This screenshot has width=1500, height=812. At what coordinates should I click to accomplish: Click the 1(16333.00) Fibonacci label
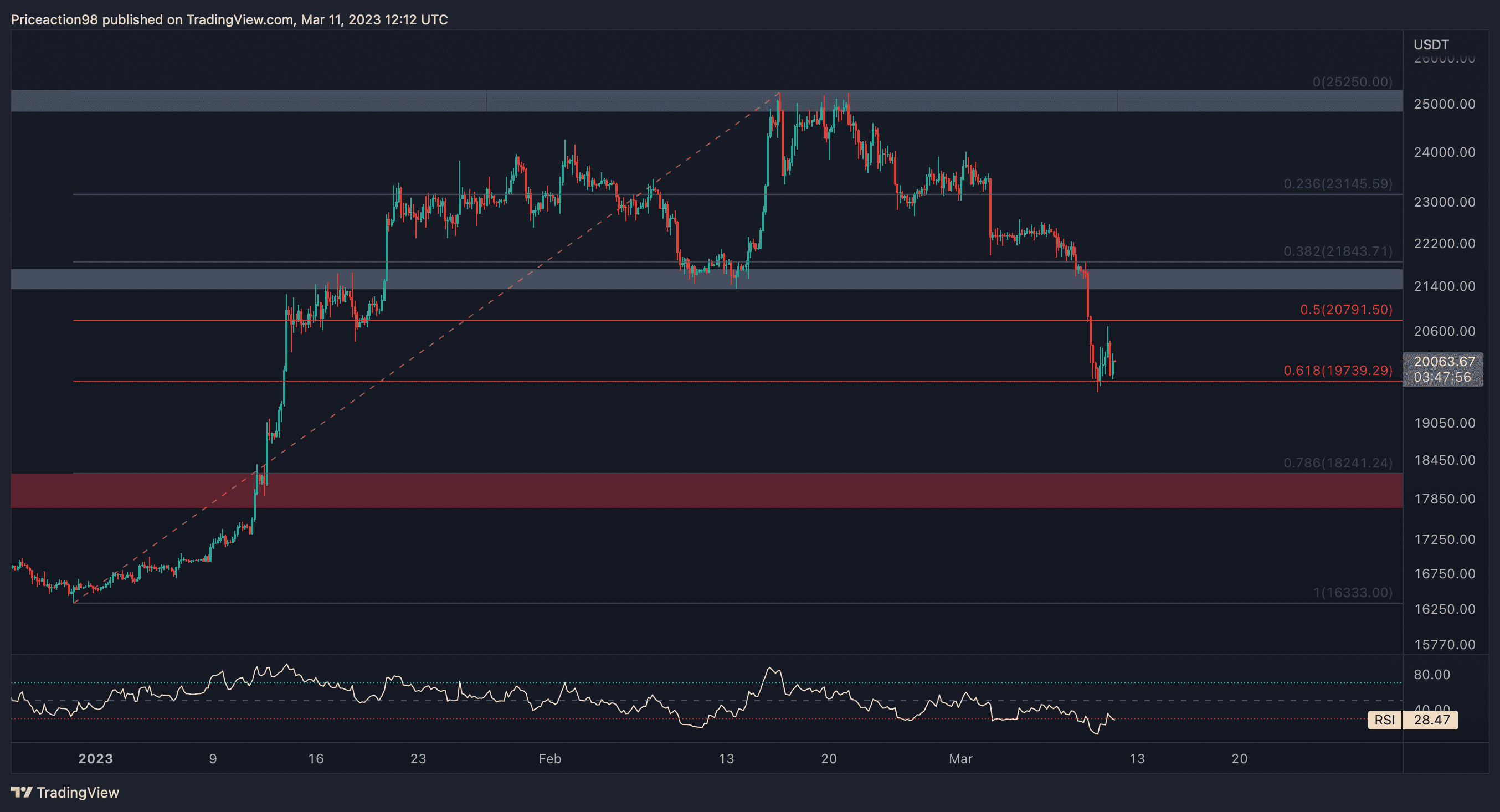[1353, 593]
